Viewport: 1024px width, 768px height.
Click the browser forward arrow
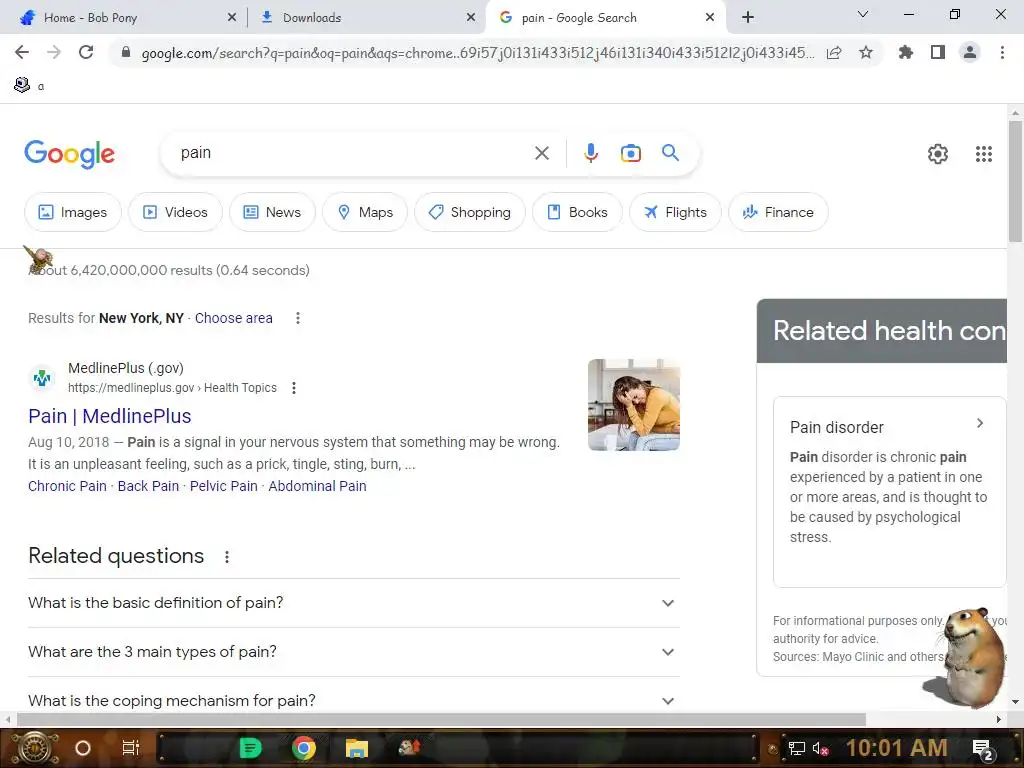point(54,52)
